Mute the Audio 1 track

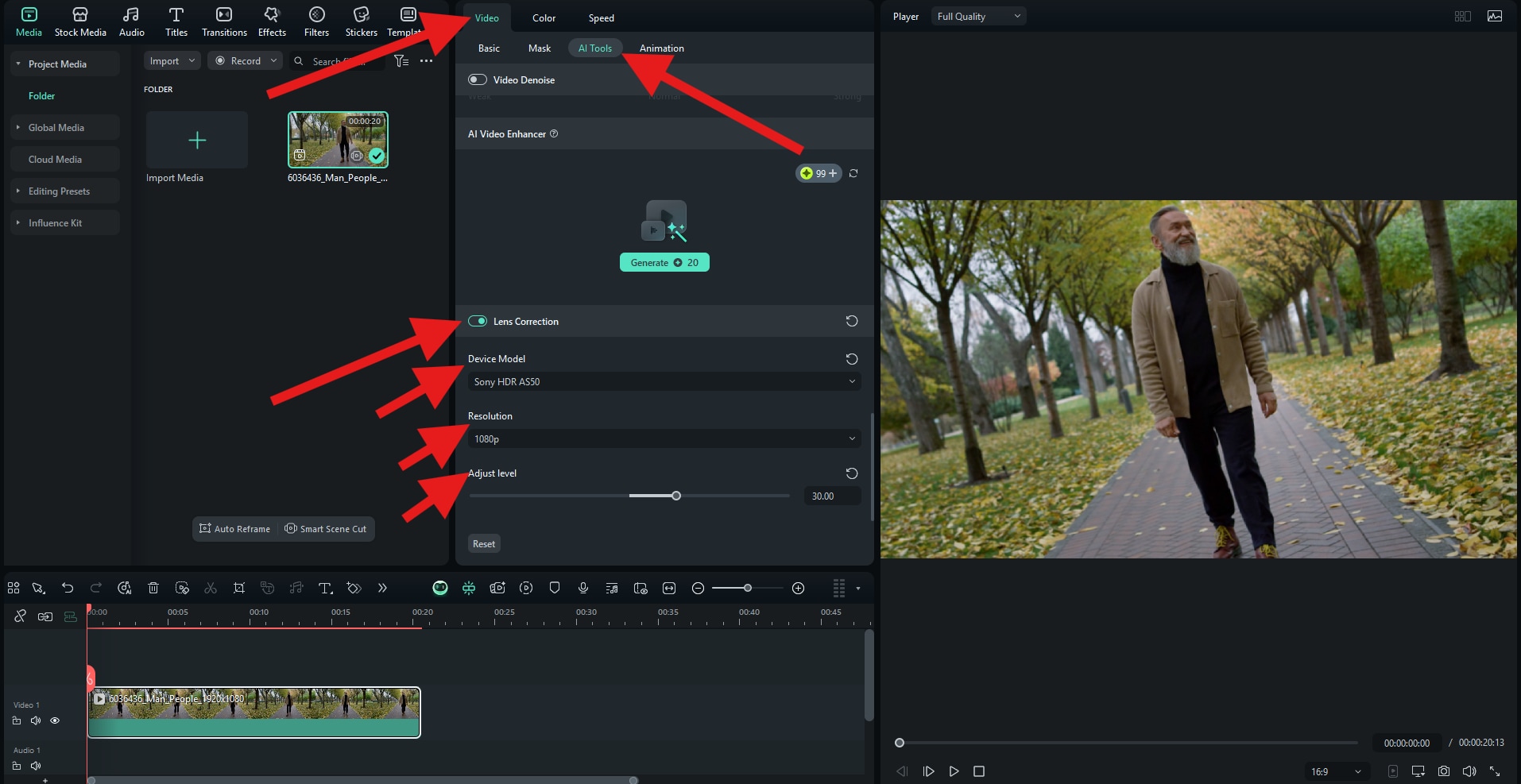(36, 766)
